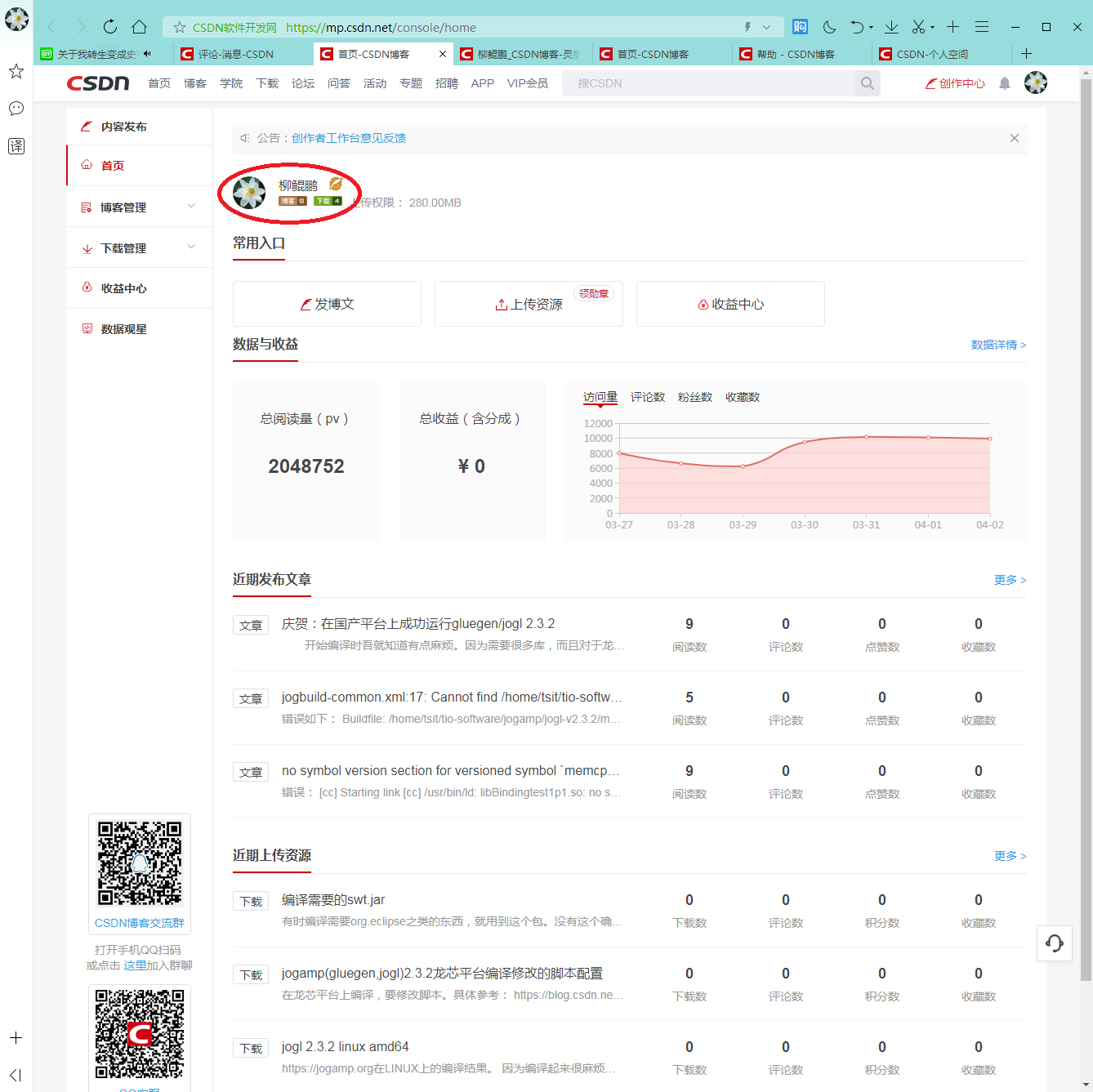The image size is (1093, 1092).
Task: Open a new browser tab
Action: (x=1026, y=54)
